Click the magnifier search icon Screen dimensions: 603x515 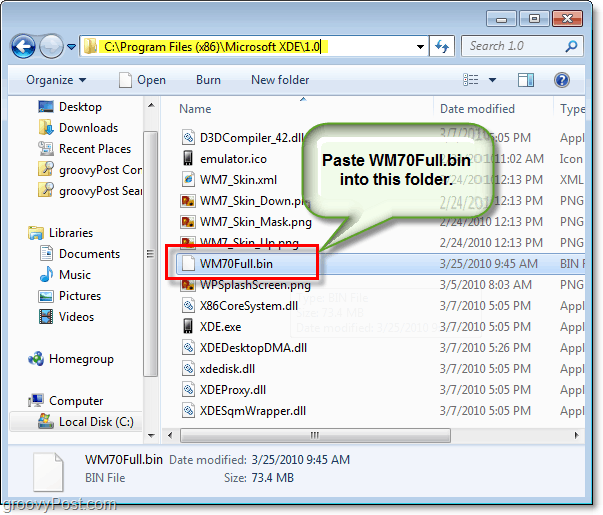pos(571,47)
